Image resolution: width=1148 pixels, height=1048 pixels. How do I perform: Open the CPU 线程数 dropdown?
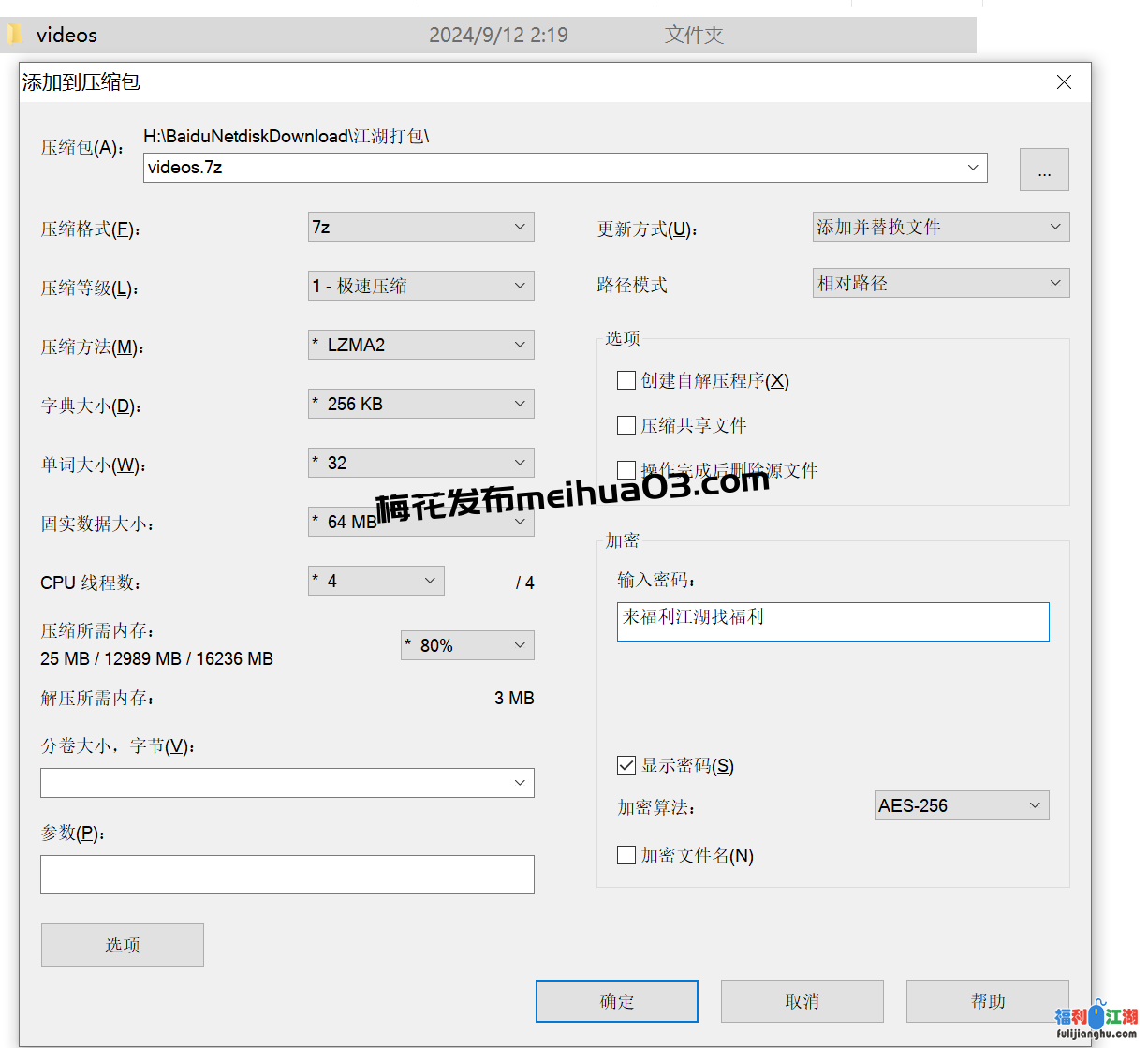(375, 581)
